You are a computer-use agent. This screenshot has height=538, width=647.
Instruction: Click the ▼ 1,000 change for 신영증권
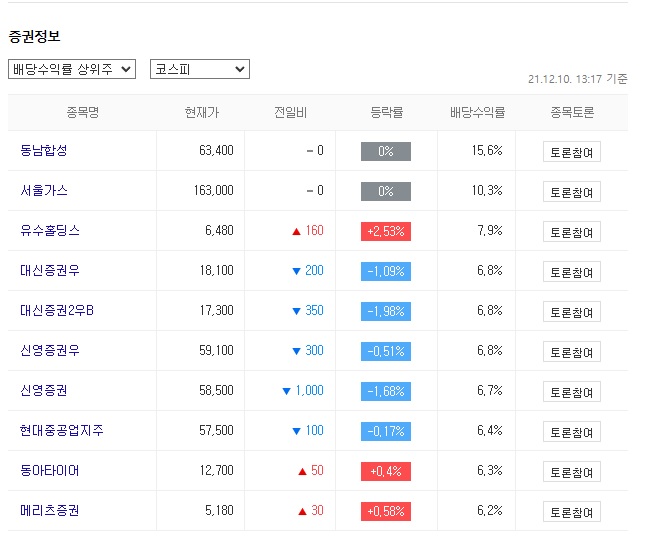click(x=303, y=391)
